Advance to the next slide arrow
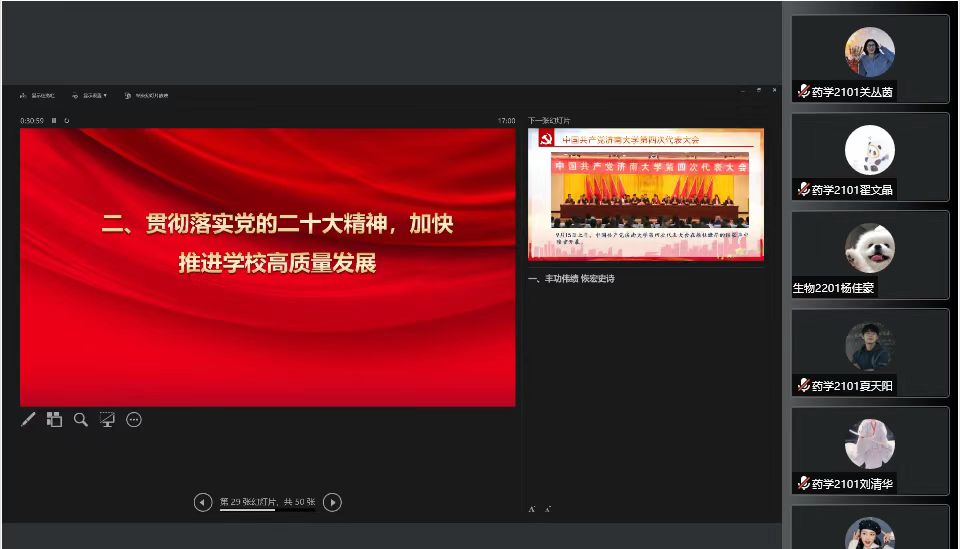The image size is (960, 549). [x=333, y=502]
